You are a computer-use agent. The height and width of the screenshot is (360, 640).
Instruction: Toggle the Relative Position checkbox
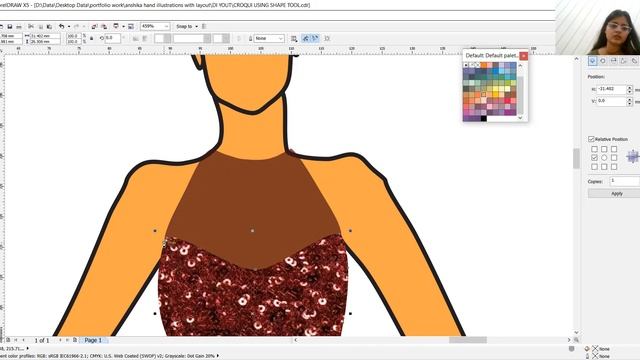point(591,139)
